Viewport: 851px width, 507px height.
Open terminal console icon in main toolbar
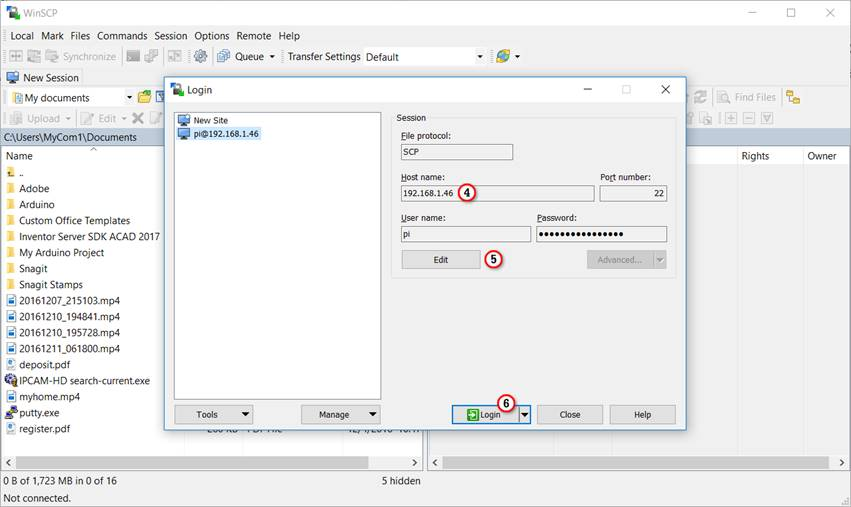133,56
